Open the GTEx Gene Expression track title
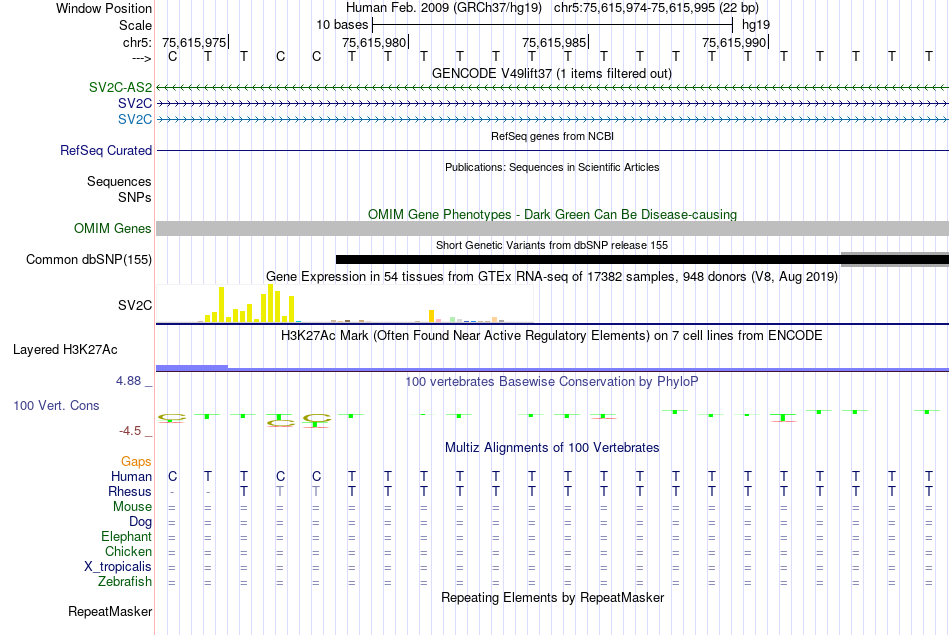Image resolution: width=950 pixels, height=635 pixels. click(x=552, y=276)
